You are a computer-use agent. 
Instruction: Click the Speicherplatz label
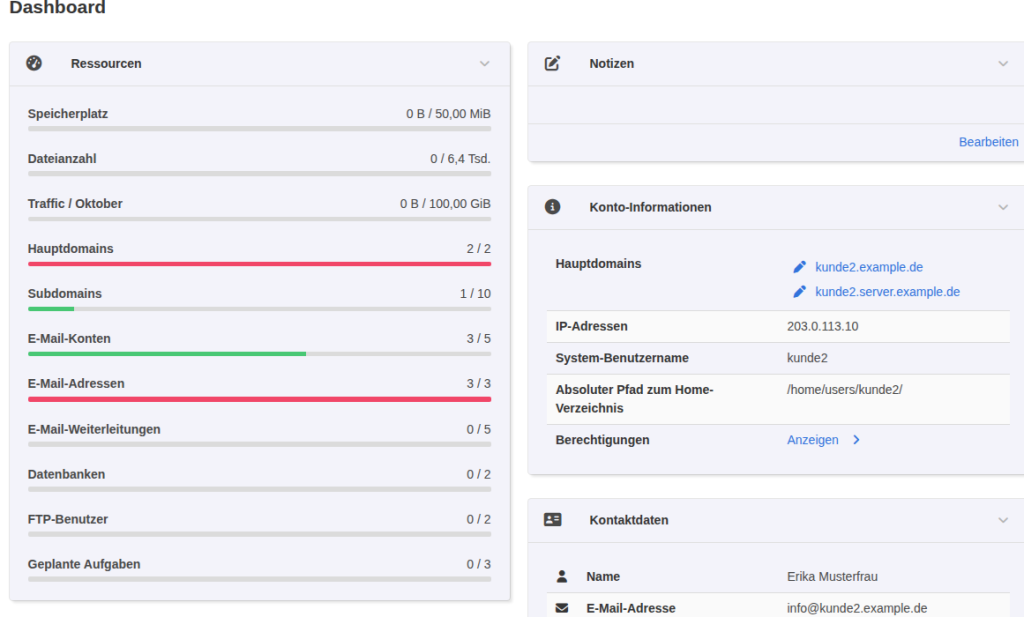[67, 114]
